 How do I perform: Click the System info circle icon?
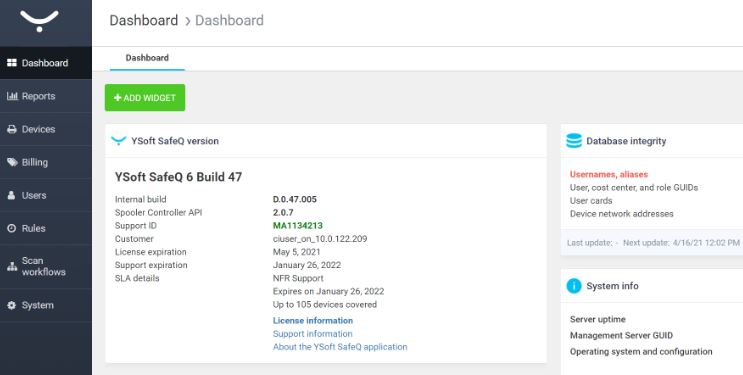(x=574, y=286)
